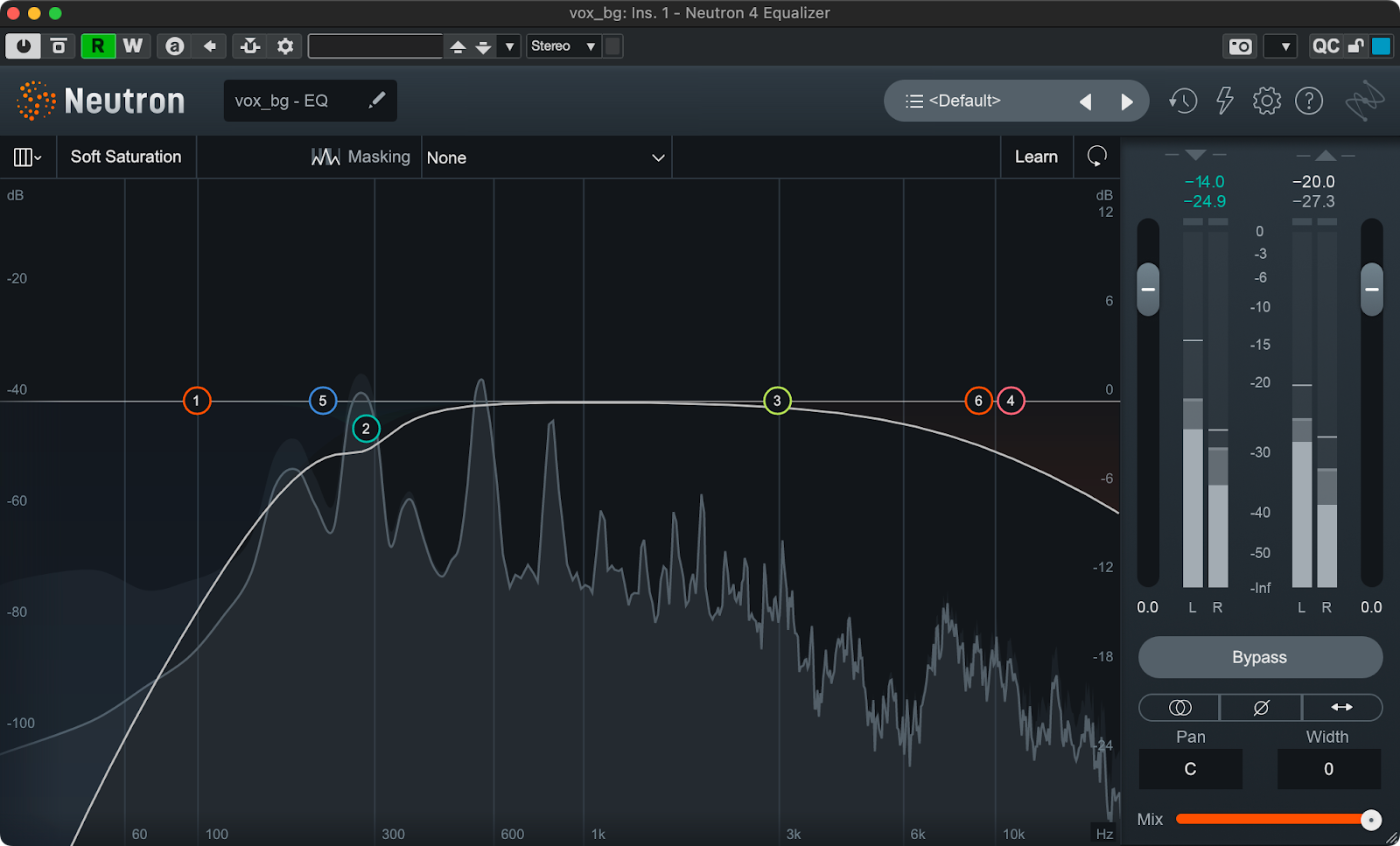The height and width of the screenshot is (846, 1400).
Task: Open Neutron options gear icon
Action: pos(1267,101)
